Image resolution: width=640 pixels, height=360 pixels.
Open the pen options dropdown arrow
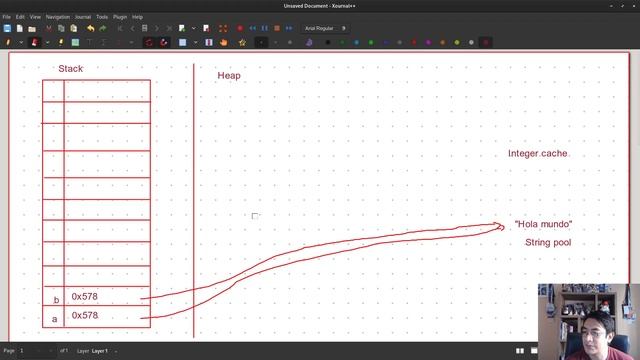[21, 42]
